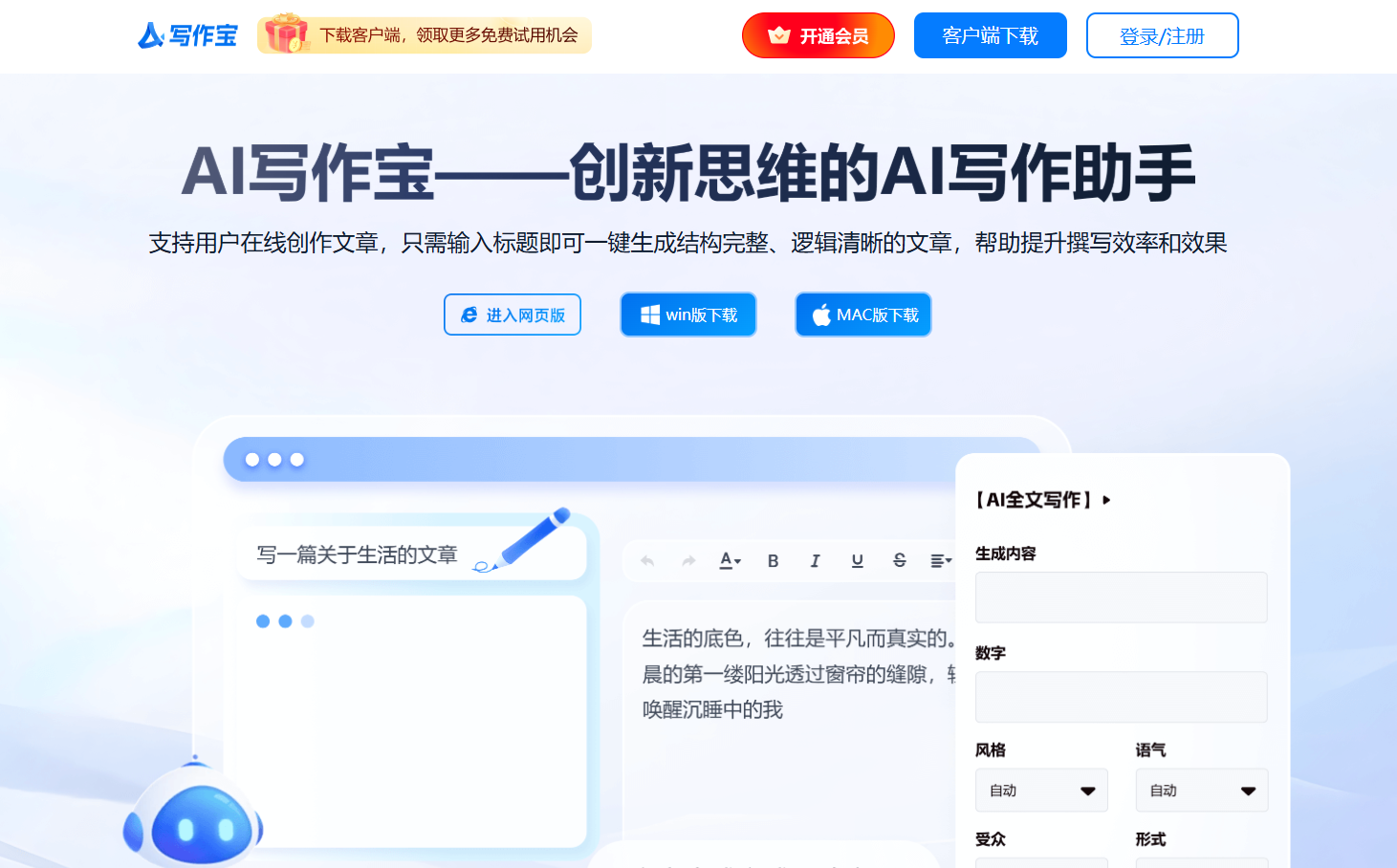This screenshot has width=1397, height=868.
Task: Apply strikethrough formatting
Action: coord(899,560)
